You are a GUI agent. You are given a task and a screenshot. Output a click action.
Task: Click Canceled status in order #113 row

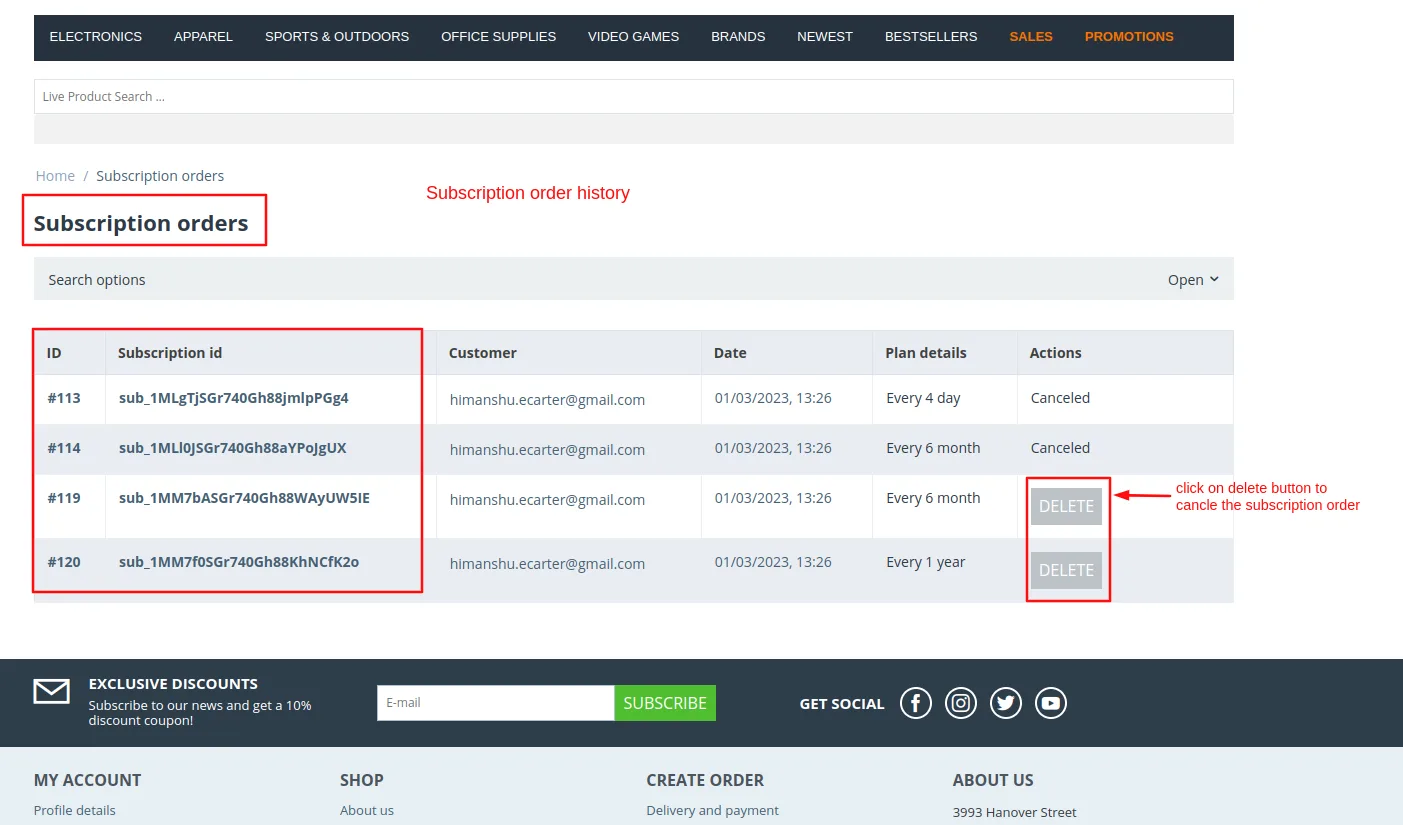pyautogui.click(x=1060, y=398)
